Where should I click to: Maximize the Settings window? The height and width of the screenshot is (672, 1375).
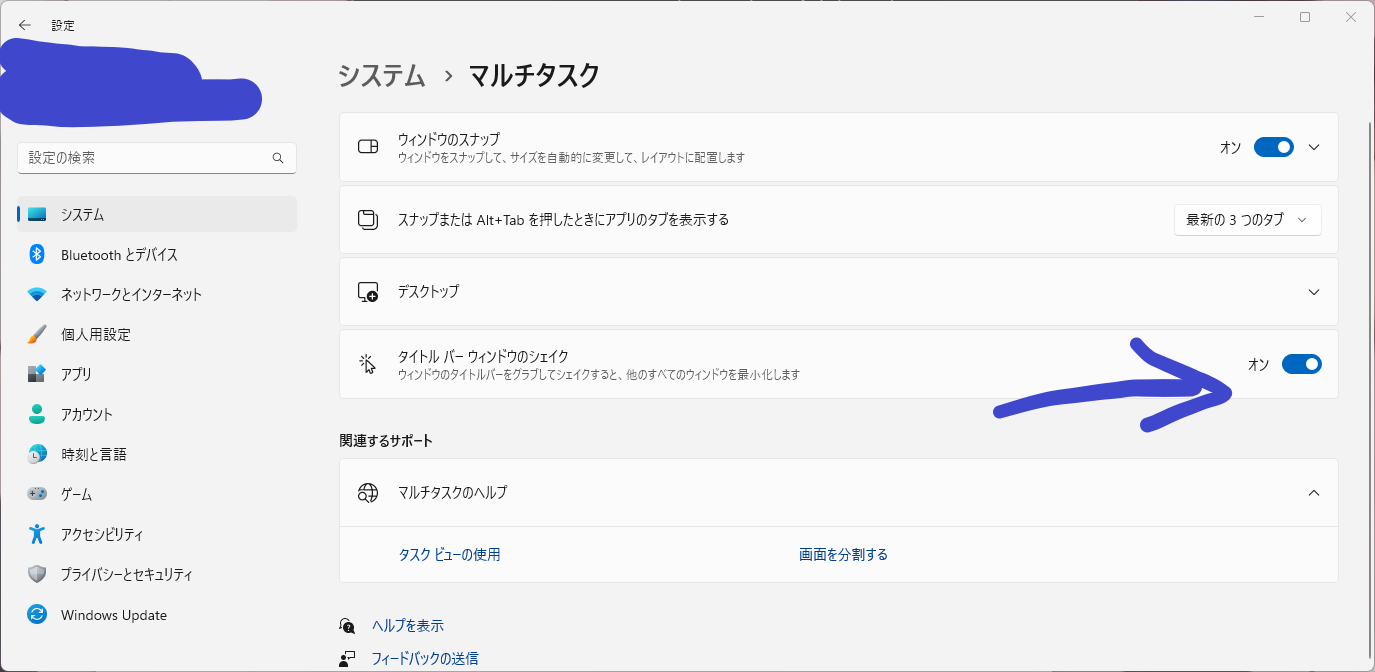pyautogui.click(x=1305, y=17)
